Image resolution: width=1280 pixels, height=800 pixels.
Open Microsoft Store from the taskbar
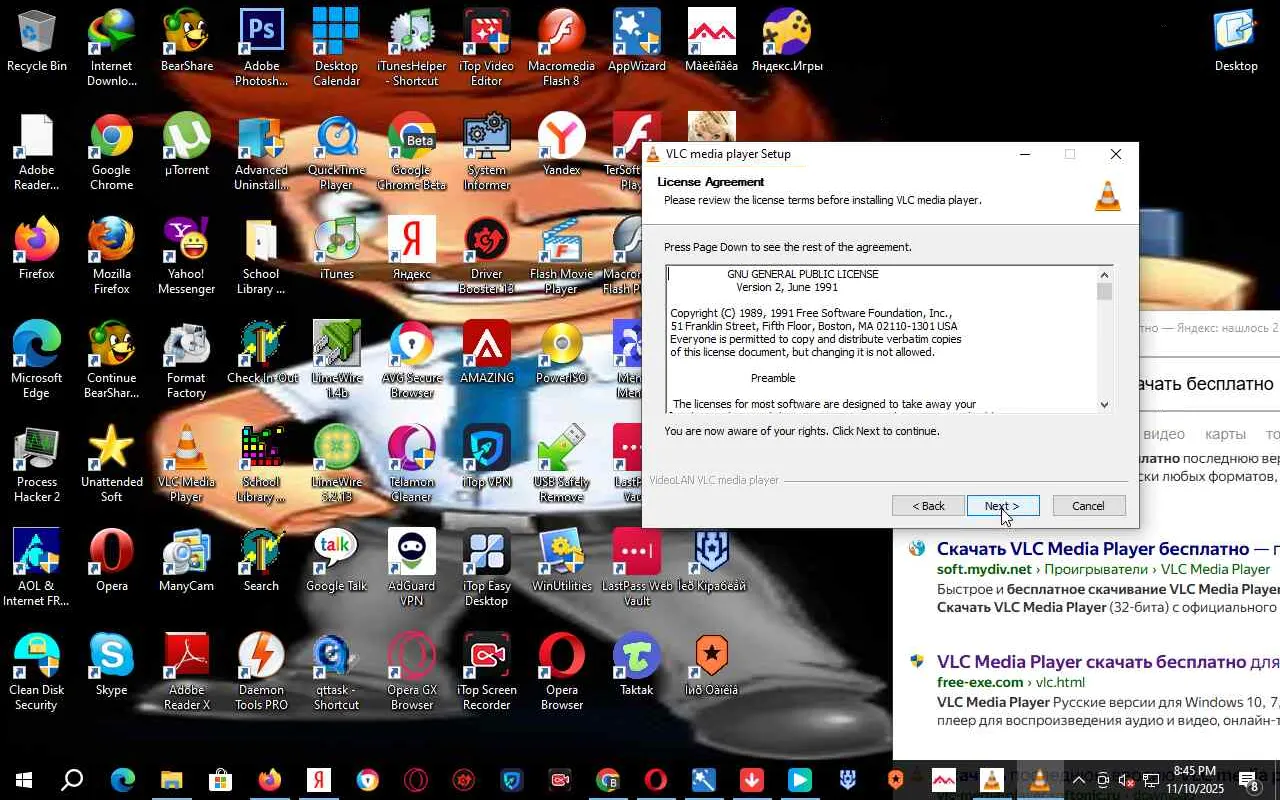coord(220,780)
